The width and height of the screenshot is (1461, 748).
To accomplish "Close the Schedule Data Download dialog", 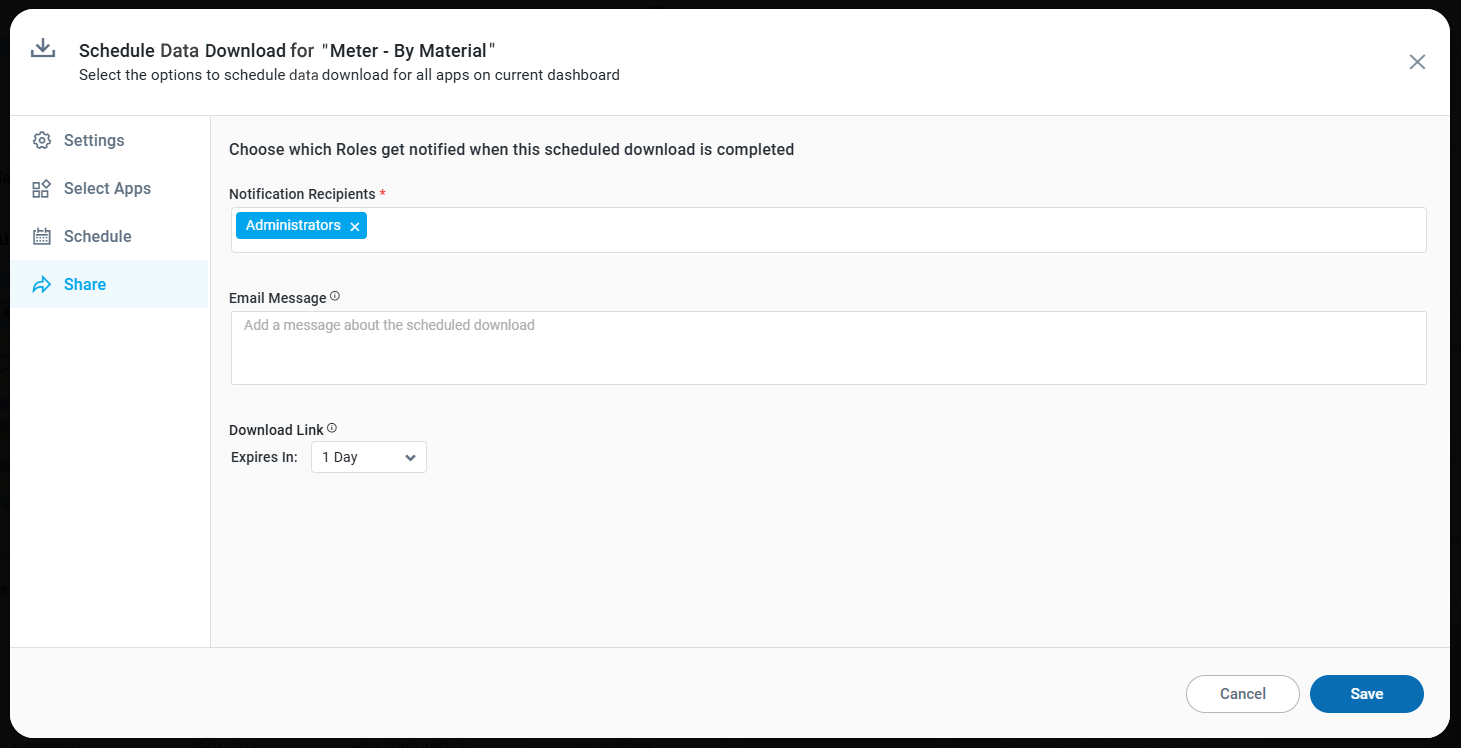I will coord(1417,62).
